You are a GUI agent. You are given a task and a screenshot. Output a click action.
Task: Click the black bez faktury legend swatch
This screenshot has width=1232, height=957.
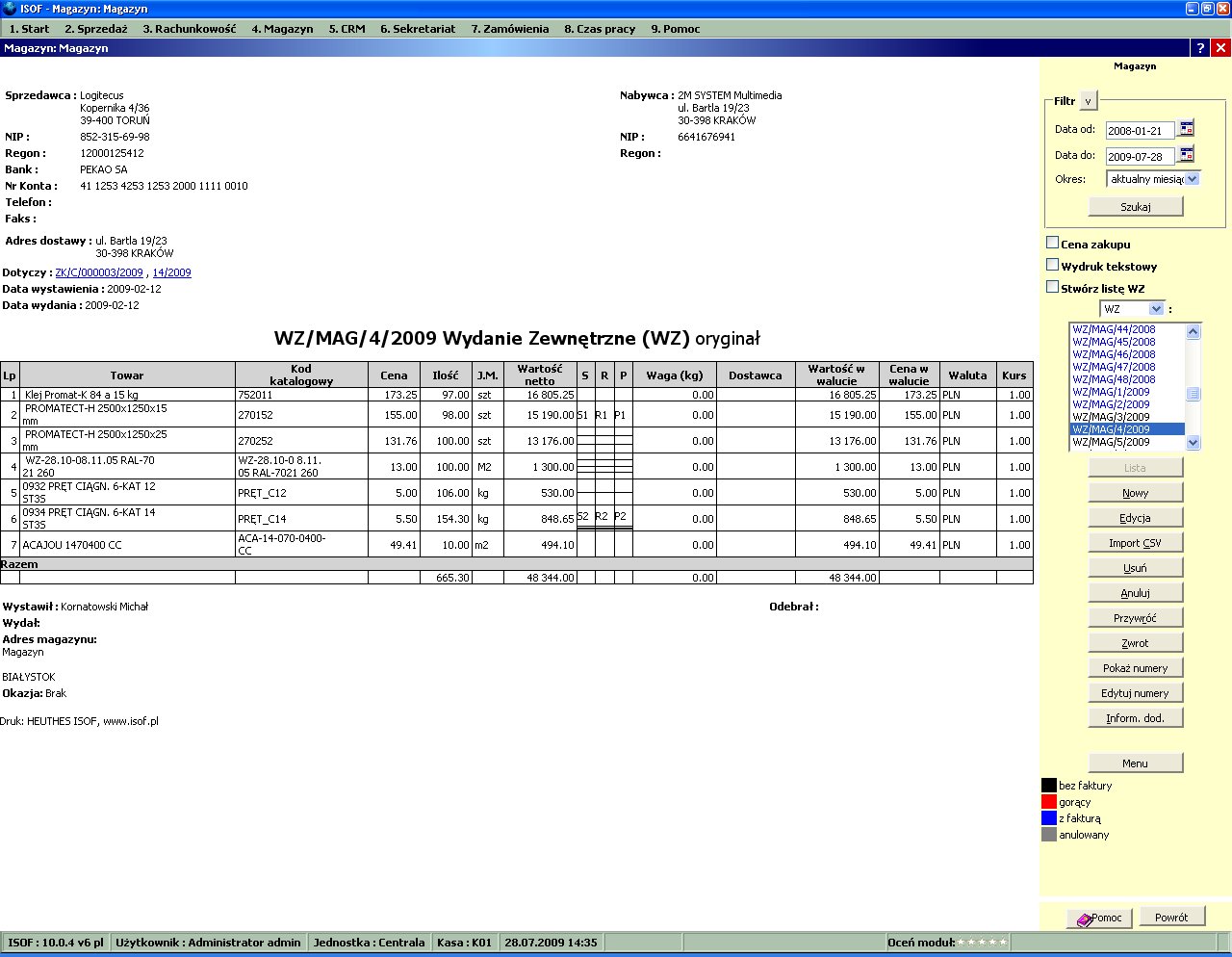coord(1049,786)
